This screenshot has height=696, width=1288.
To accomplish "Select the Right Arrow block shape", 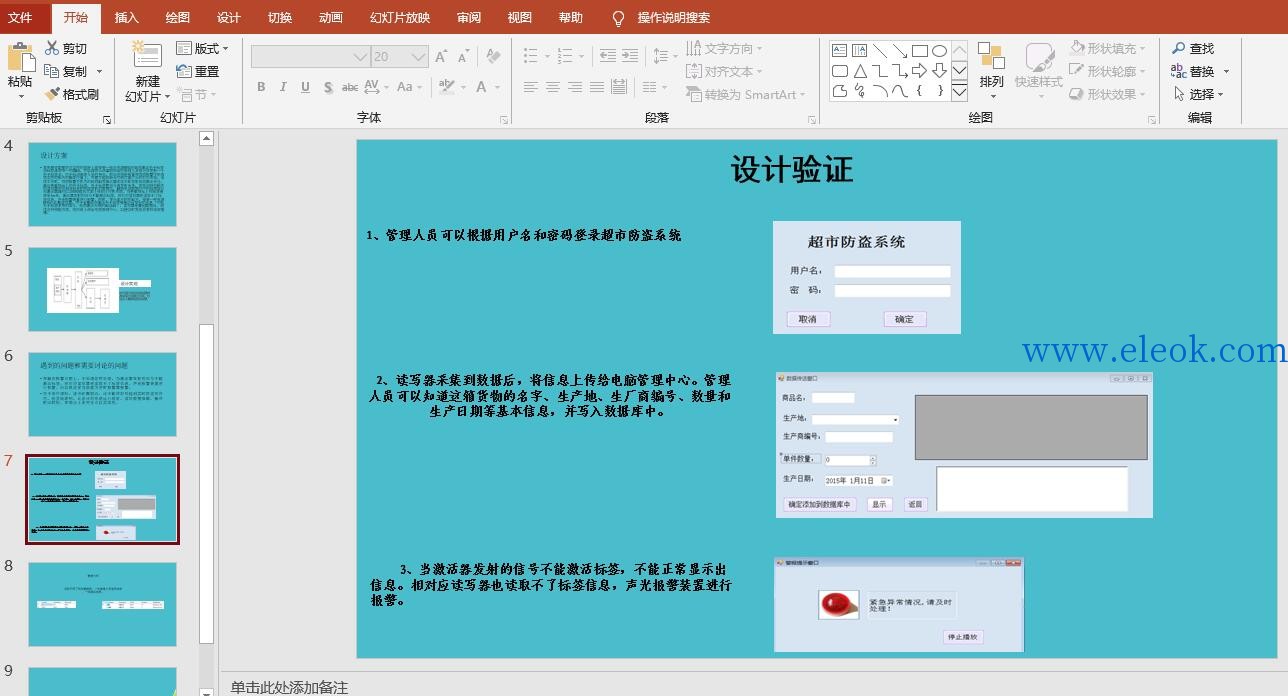I will 919,71.
